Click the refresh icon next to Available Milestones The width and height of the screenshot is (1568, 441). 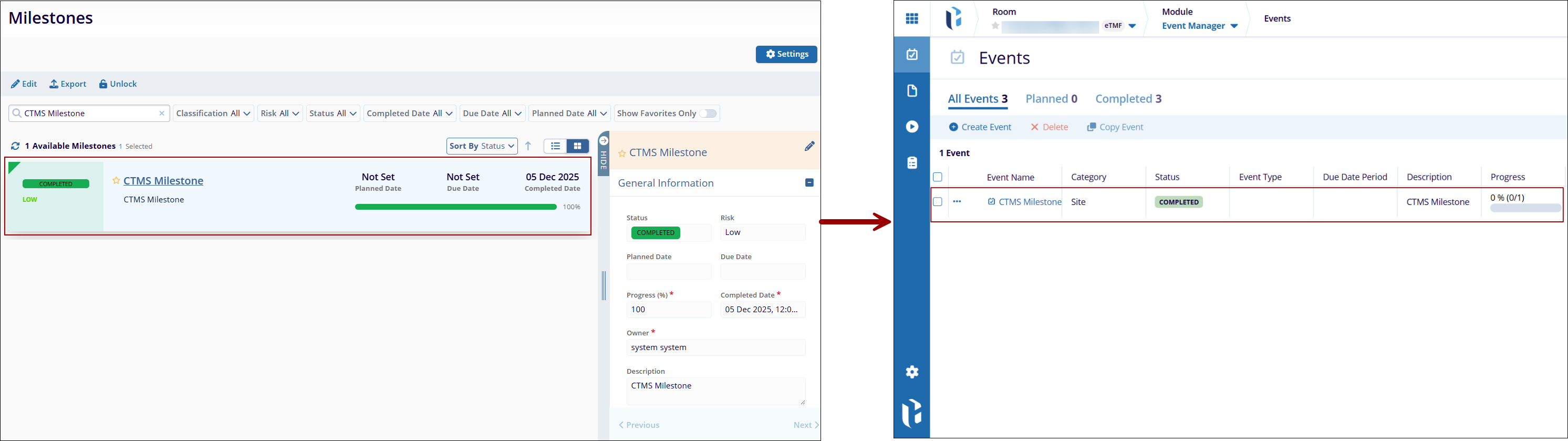[x=15, y=146]
